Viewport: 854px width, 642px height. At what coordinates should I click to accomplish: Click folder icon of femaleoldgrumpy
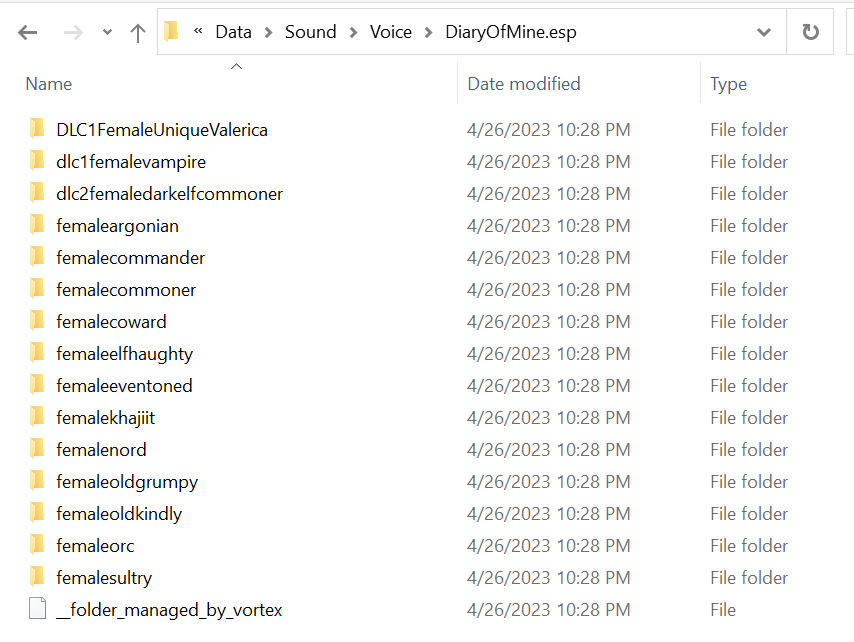tap(37, 481)
